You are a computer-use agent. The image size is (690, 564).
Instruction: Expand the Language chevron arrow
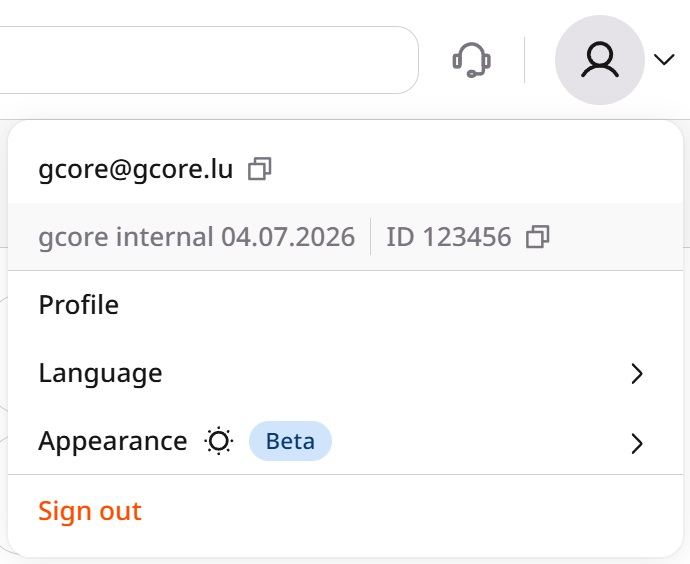(x=637, y=374)
